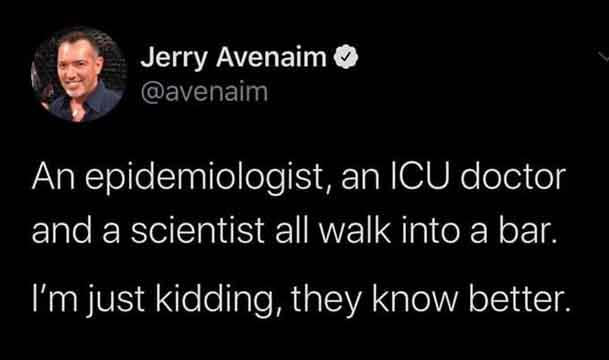609x360 pixels.
Task: Click the word "scientist" in the second line
Action: pyautogui.click(x=197, y=230)
